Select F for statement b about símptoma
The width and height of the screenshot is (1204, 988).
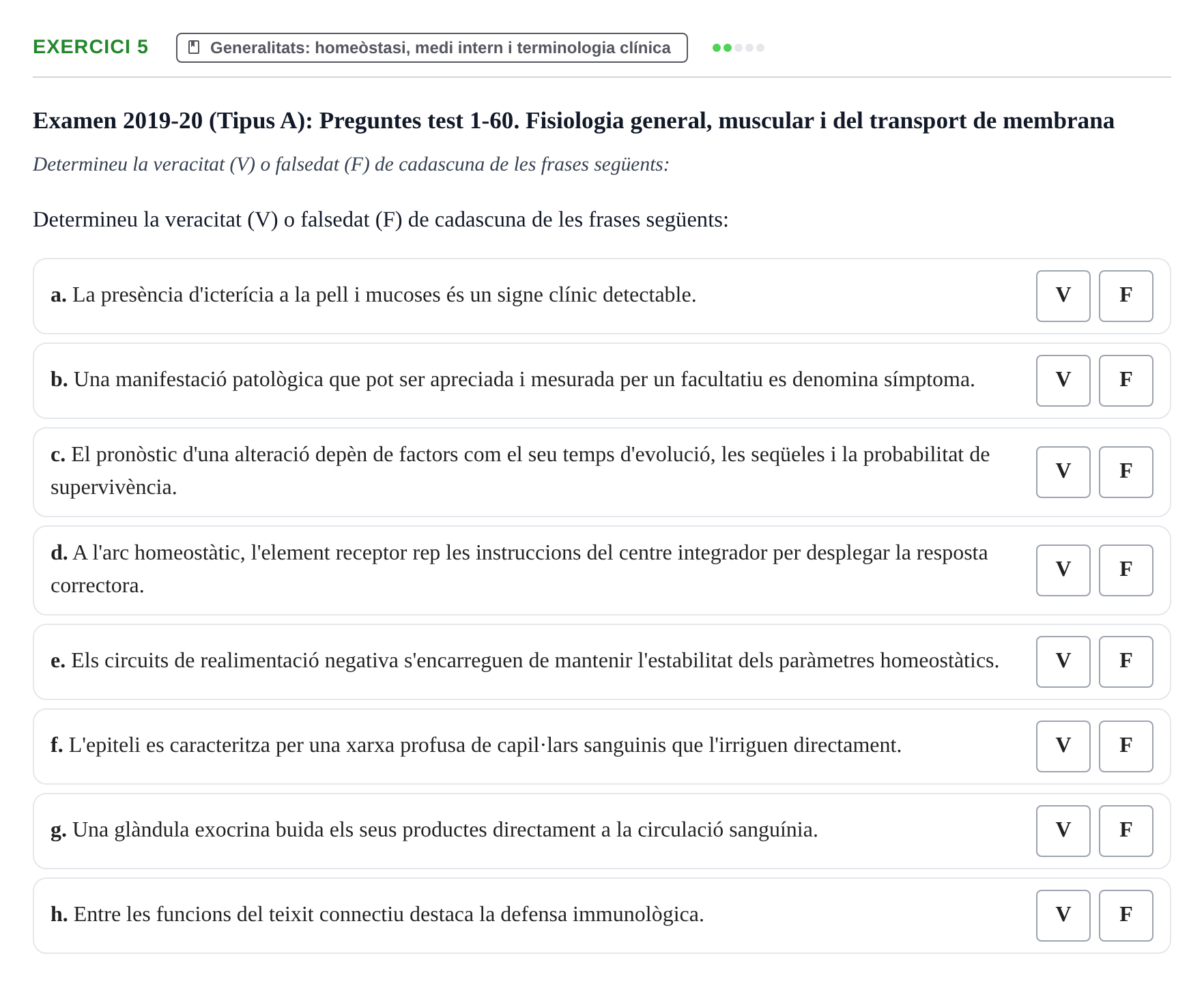1126,381
